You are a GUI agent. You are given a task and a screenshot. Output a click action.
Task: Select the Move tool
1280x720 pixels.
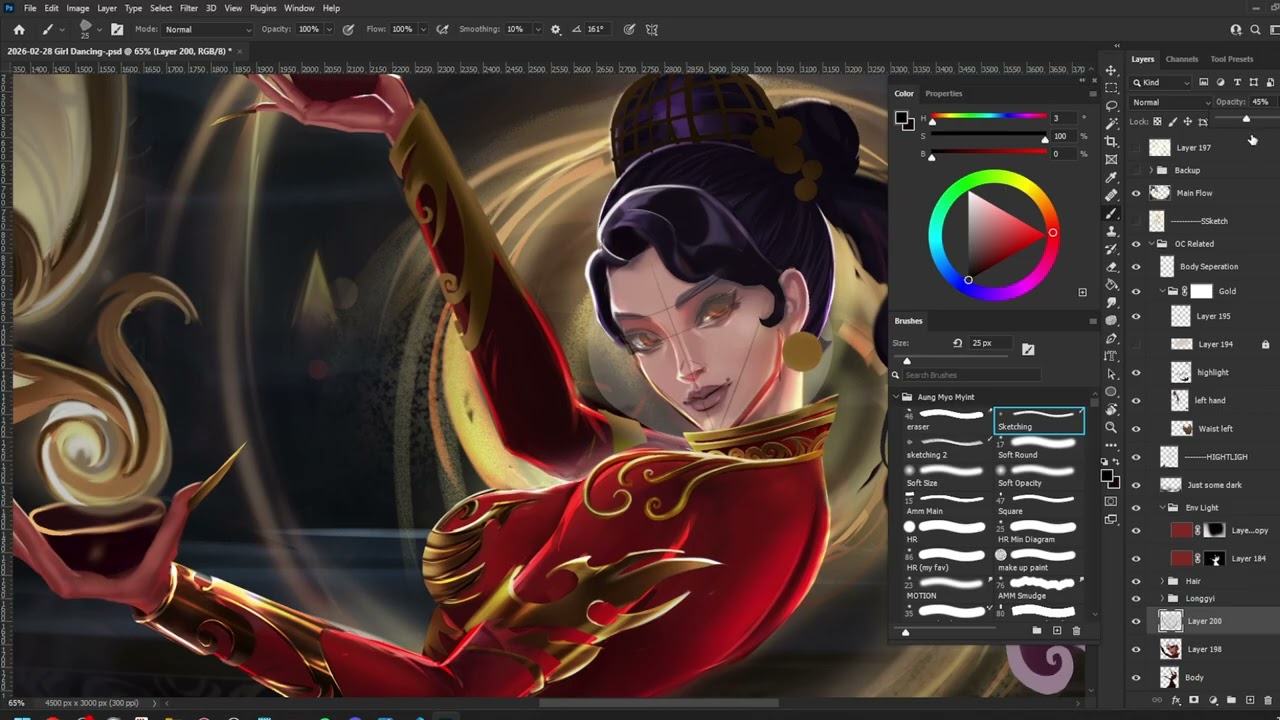click(x=1111, y=70)
